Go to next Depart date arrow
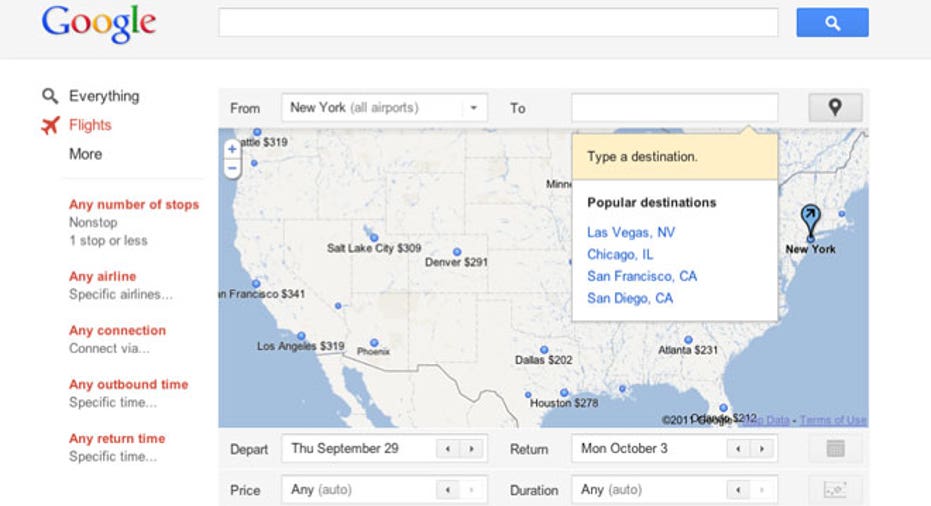Screen dimensions: 931x506 pos(471,449)
